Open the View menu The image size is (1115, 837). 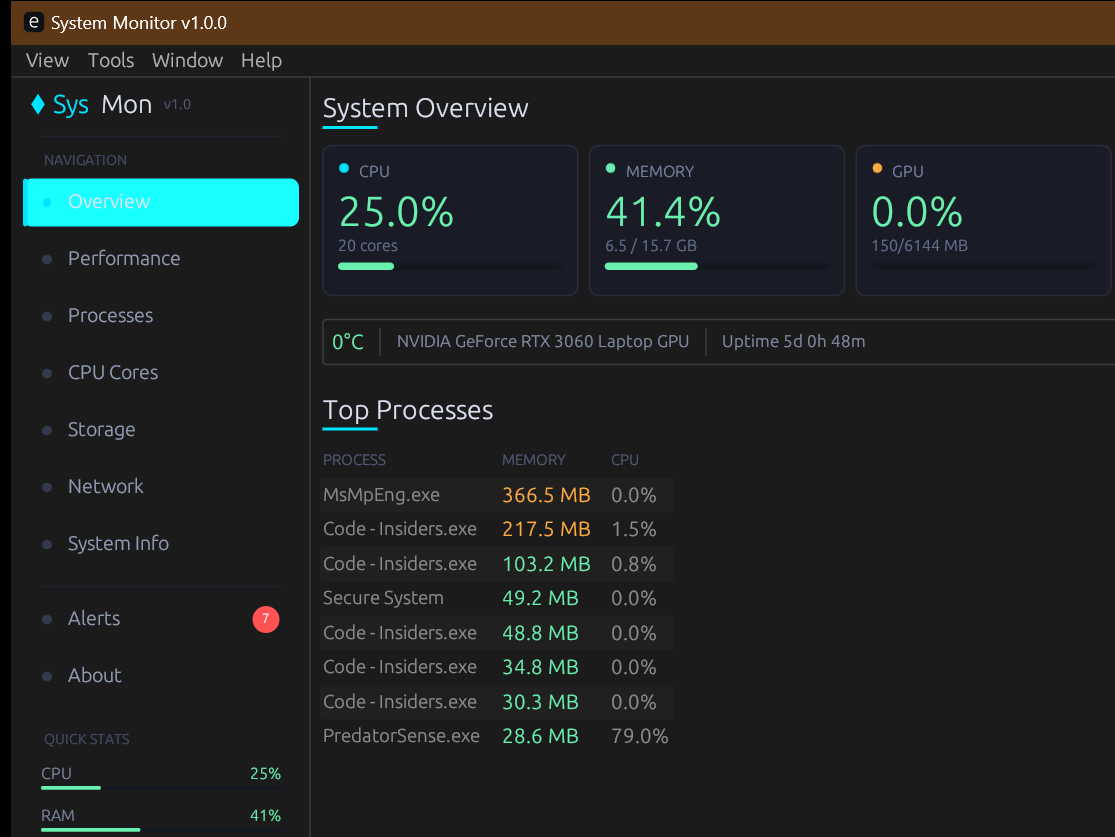pos(46,60)
